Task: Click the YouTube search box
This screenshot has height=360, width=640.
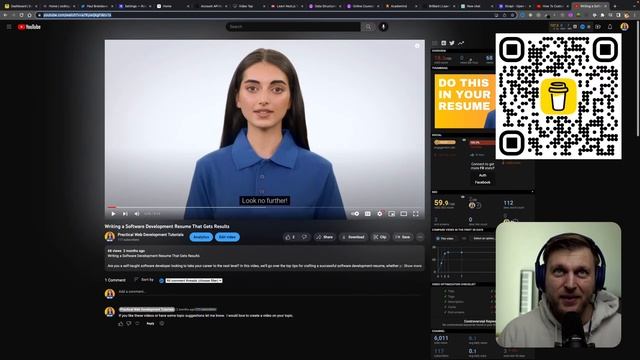Action: tap(293, 27)
